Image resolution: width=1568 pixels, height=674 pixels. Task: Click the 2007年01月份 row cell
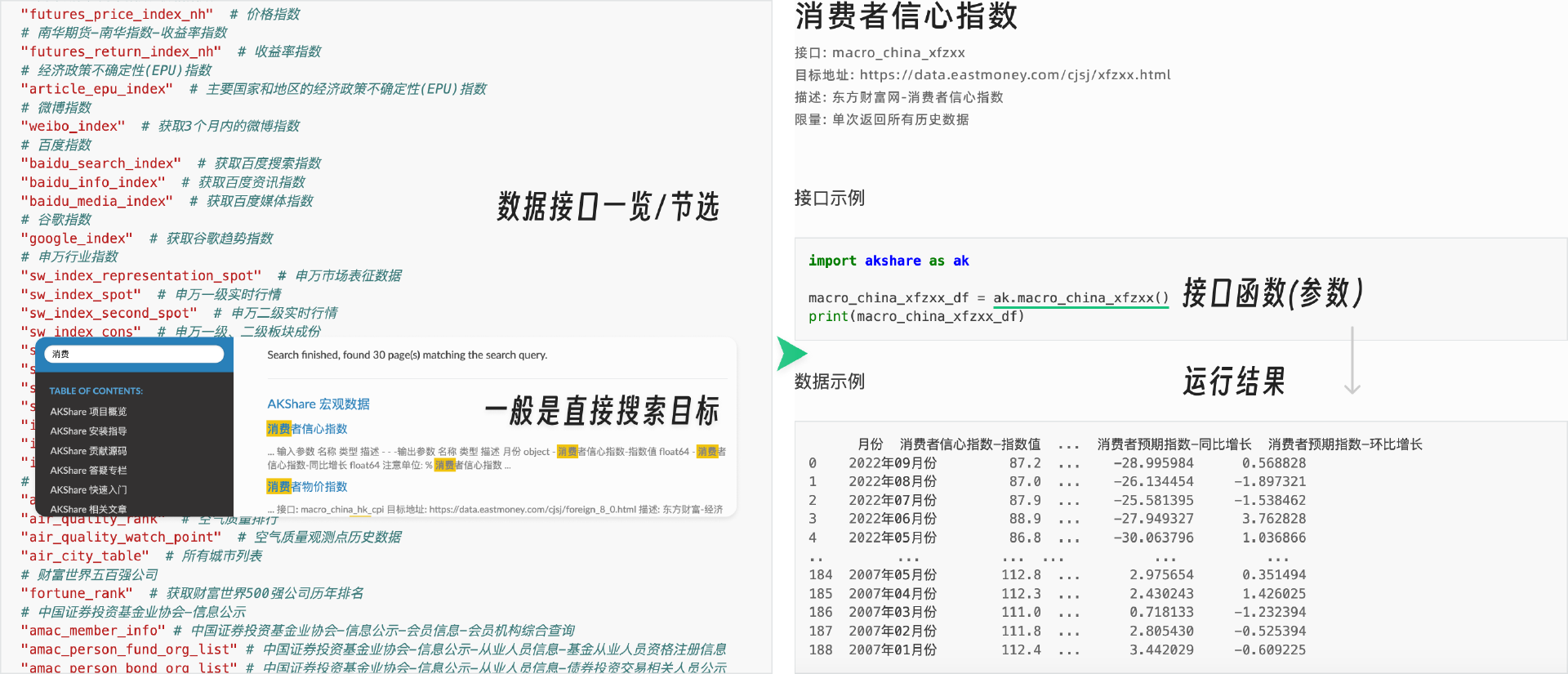point(893,650)
